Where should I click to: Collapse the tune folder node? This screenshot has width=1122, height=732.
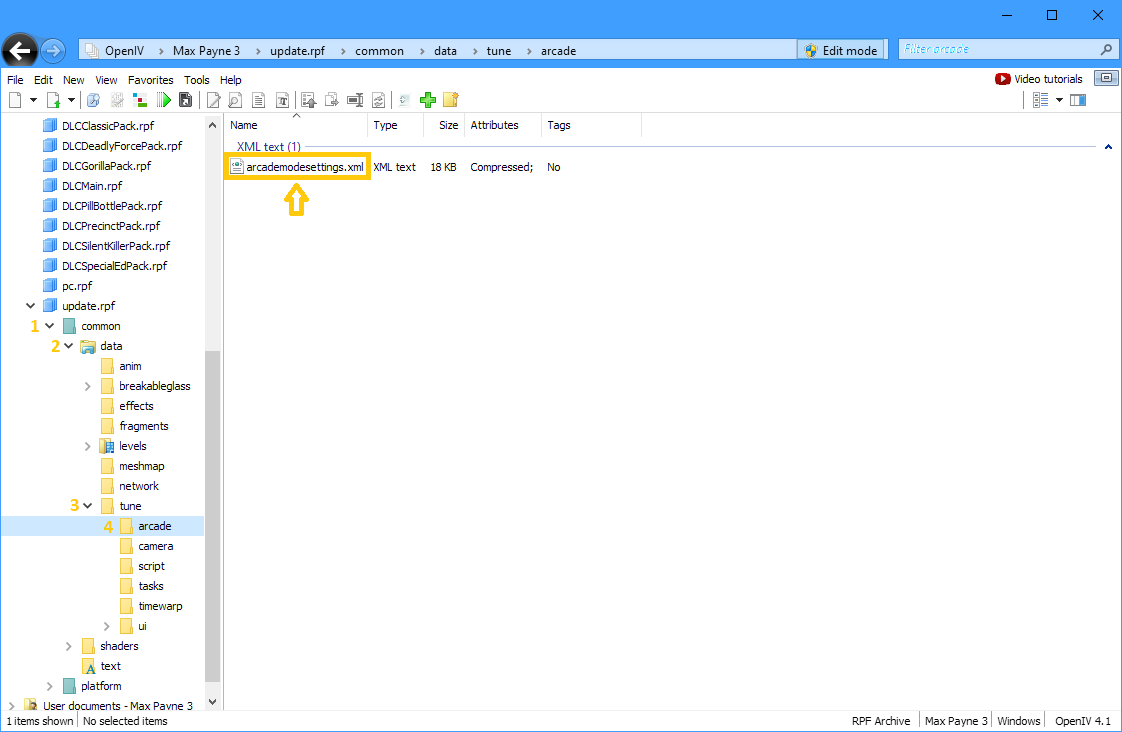87,506
